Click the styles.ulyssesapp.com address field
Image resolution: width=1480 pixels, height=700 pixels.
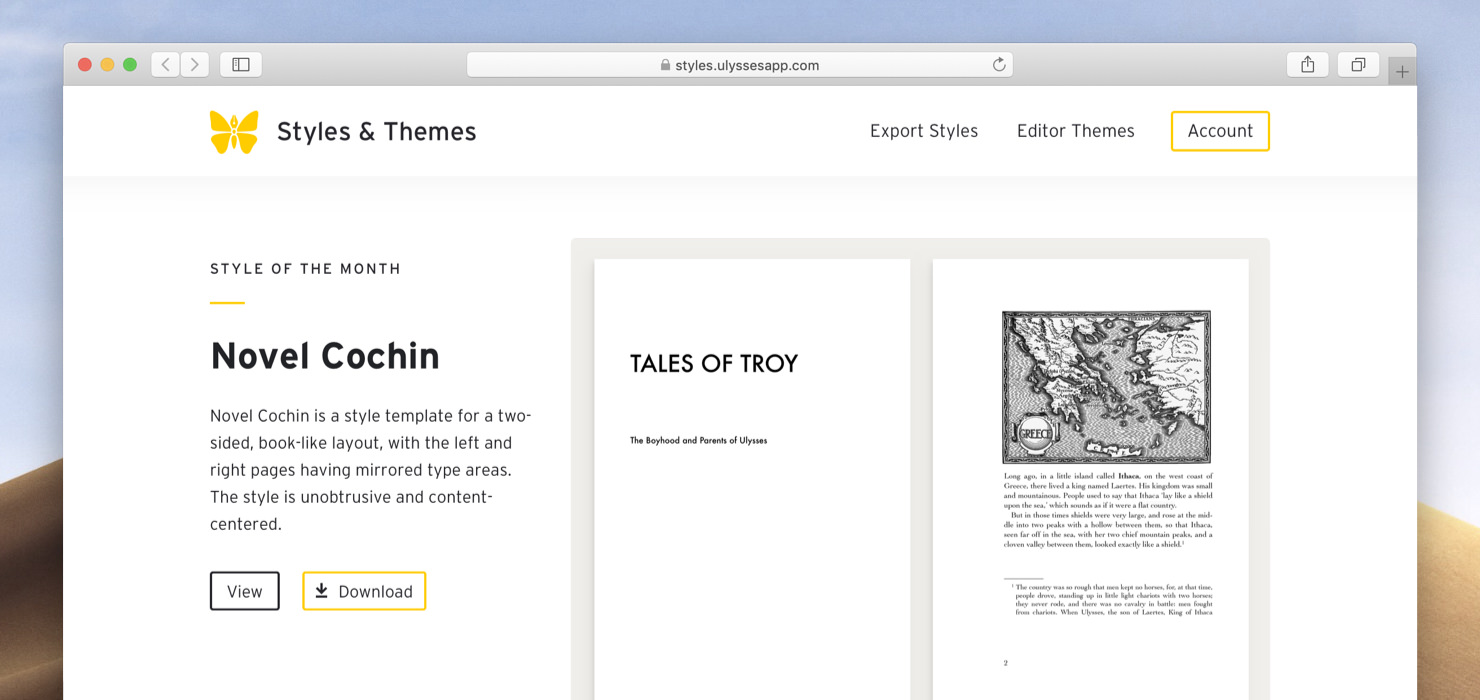[740, 65]
